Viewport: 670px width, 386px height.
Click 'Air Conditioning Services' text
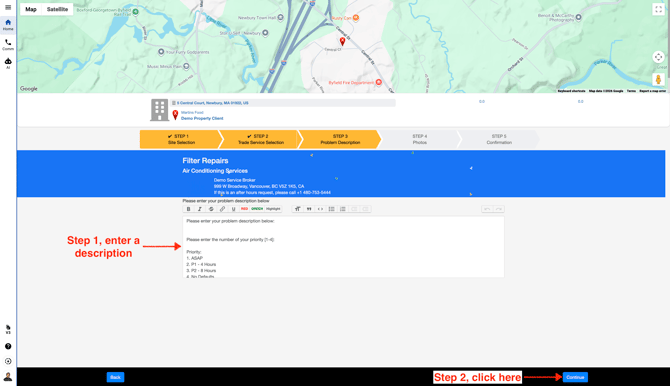click(x=215, y=171)
